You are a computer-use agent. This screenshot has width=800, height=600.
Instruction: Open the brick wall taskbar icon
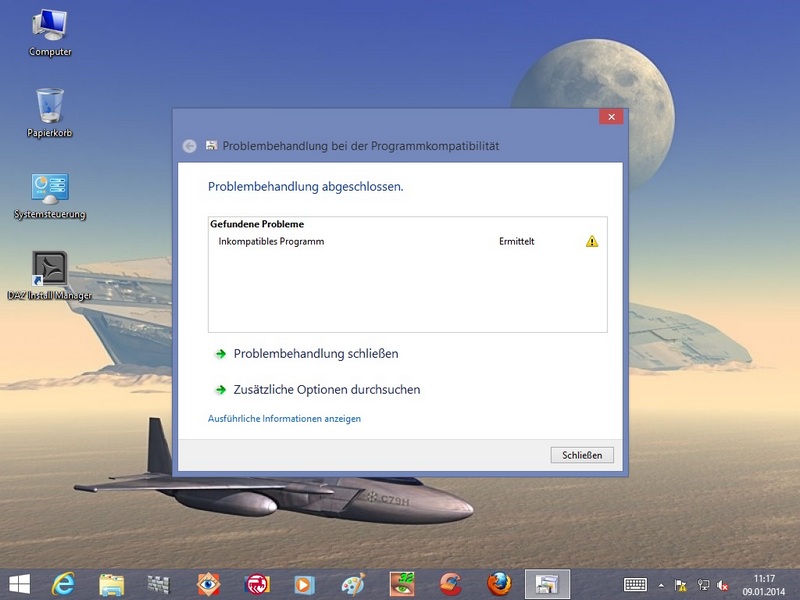(x=159, y=585)
